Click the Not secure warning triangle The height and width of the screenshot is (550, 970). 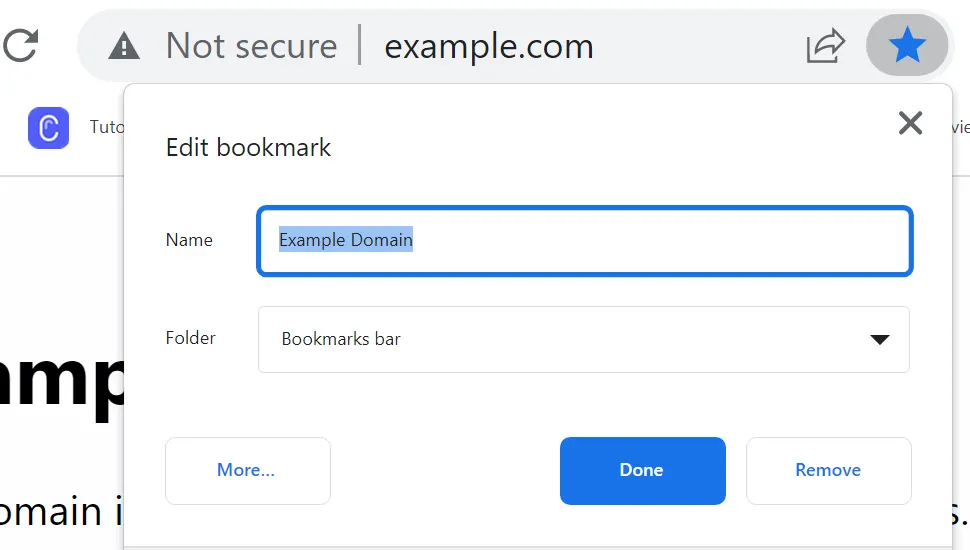pos(124,46)
